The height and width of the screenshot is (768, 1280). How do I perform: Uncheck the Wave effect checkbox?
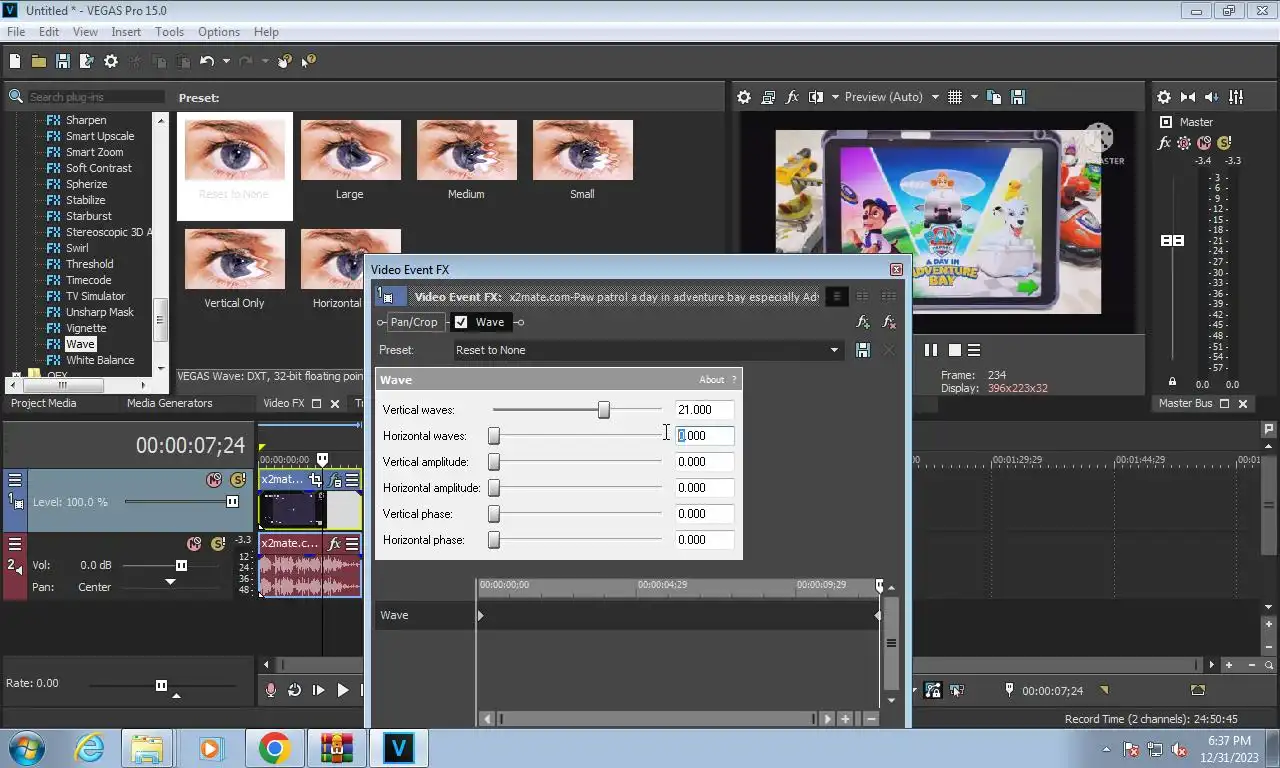pos(461,322)
